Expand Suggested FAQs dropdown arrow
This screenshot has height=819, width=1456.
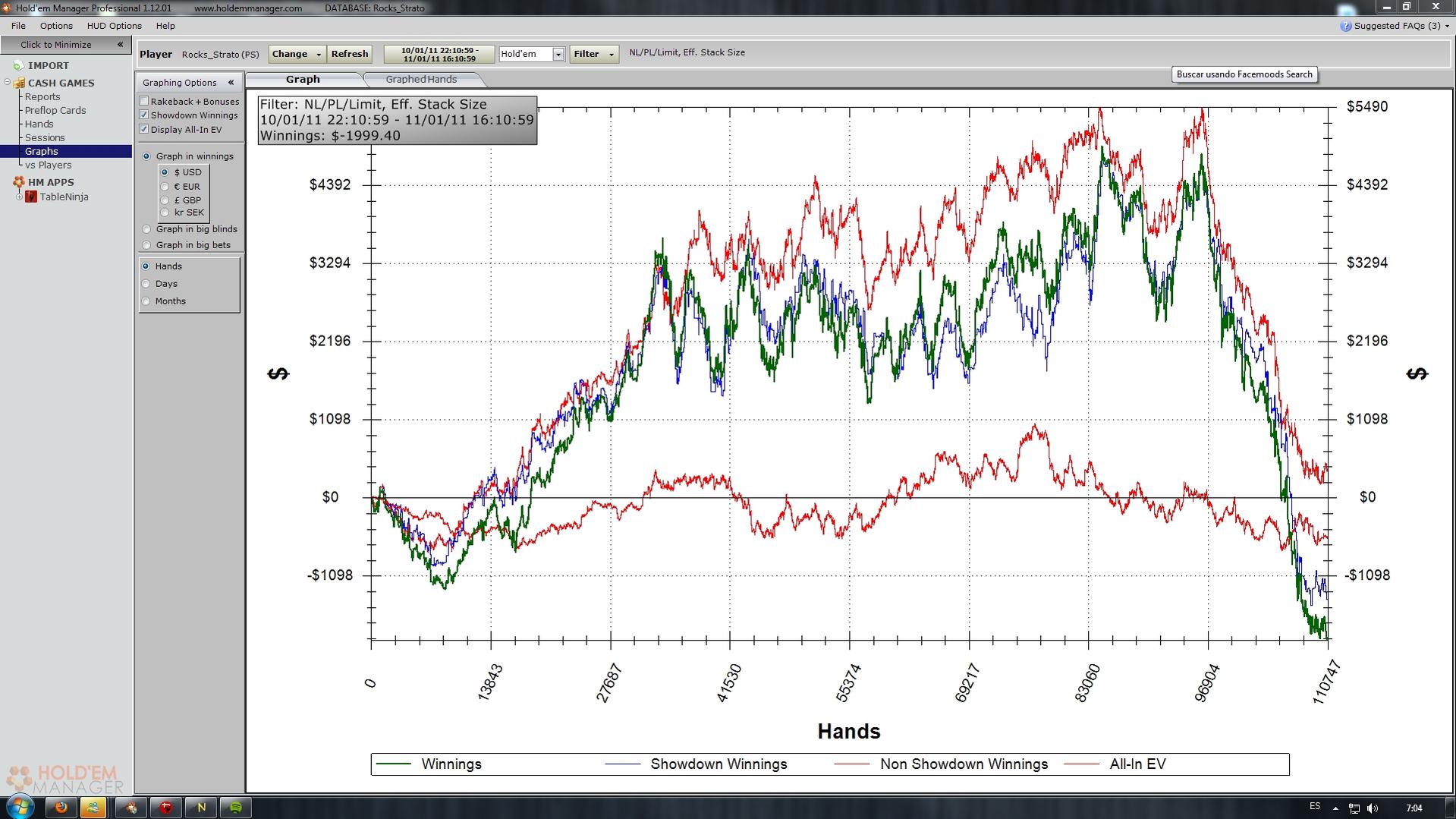1448,27
